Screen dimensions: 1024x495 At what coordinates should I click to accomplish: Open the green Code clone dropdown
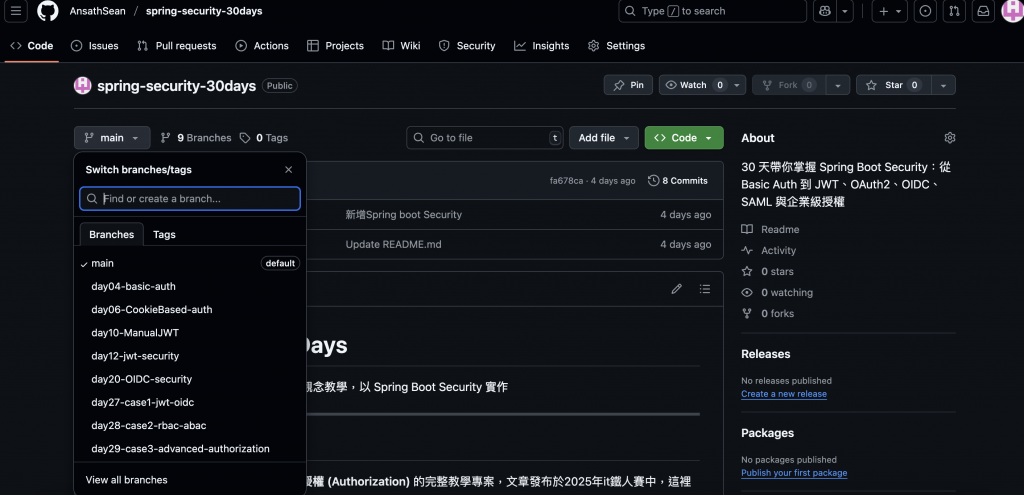684,138
